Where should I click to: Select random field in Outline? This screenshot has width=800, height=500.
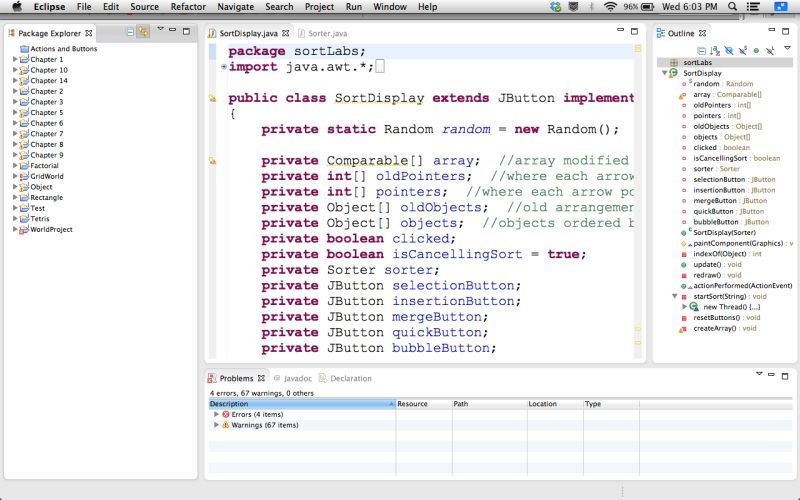tap(717, 84)
